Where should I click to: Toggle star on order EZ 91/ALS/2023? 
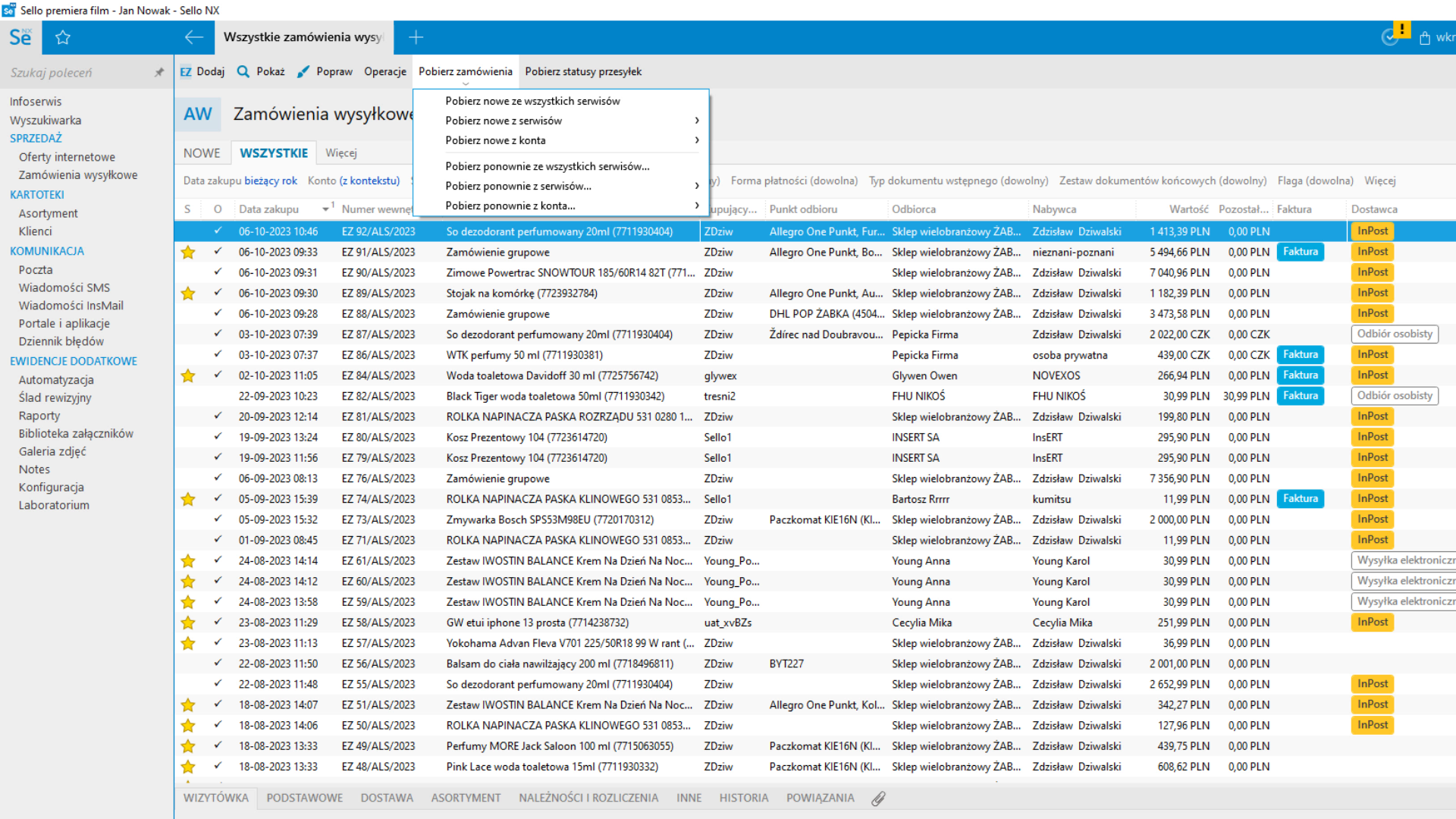coord(188,253)
